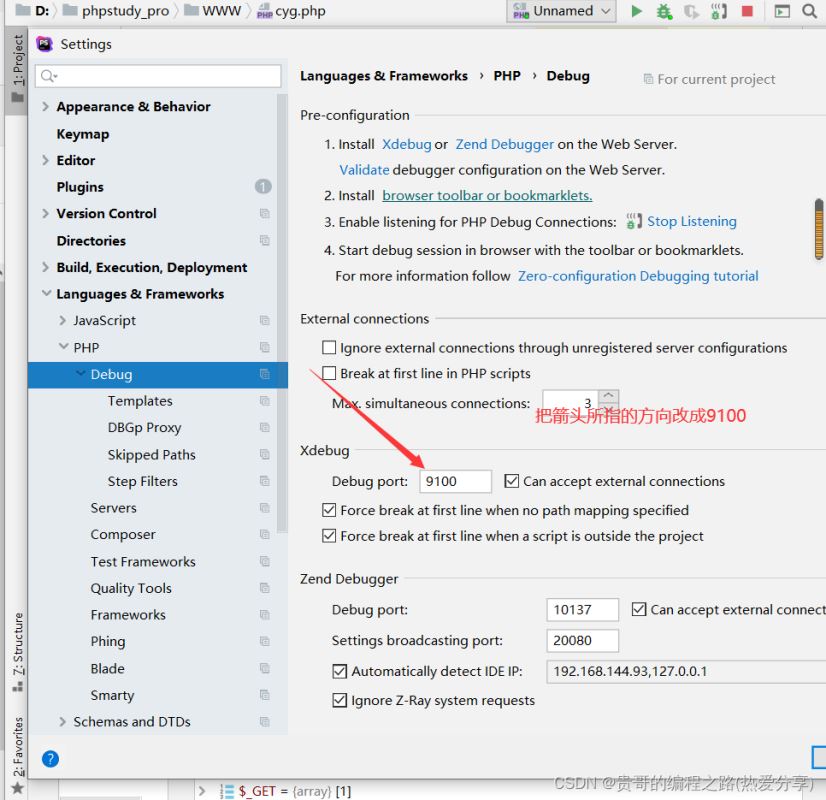
Task: Click the blue help question mark icon
Action: coord(50,759)
